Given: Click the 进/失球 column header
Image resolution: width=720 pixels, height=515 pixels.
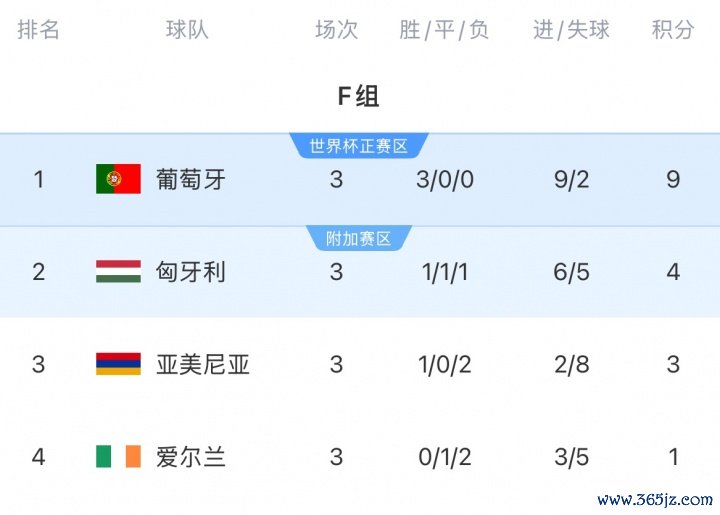Looking at the screenshot, I should [x=571, y=30].
